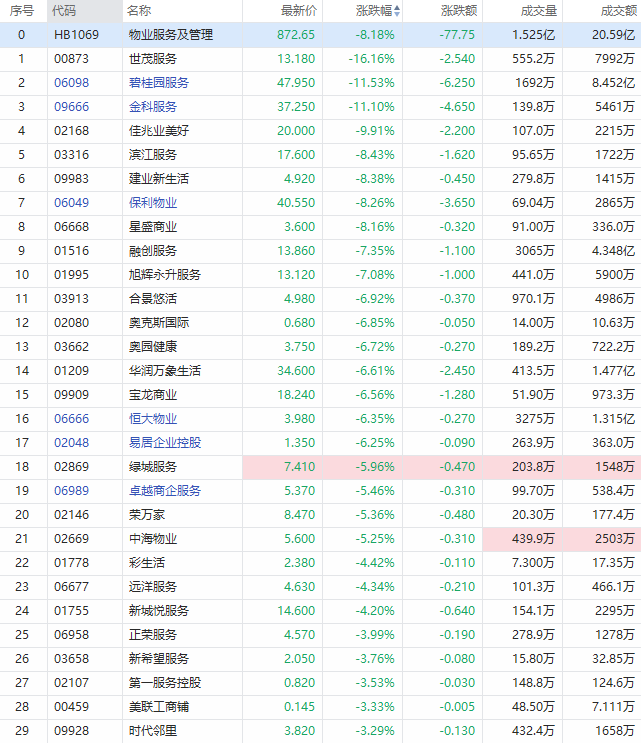
Task: Select 彩生活 row name
Action: pos(147,562)
